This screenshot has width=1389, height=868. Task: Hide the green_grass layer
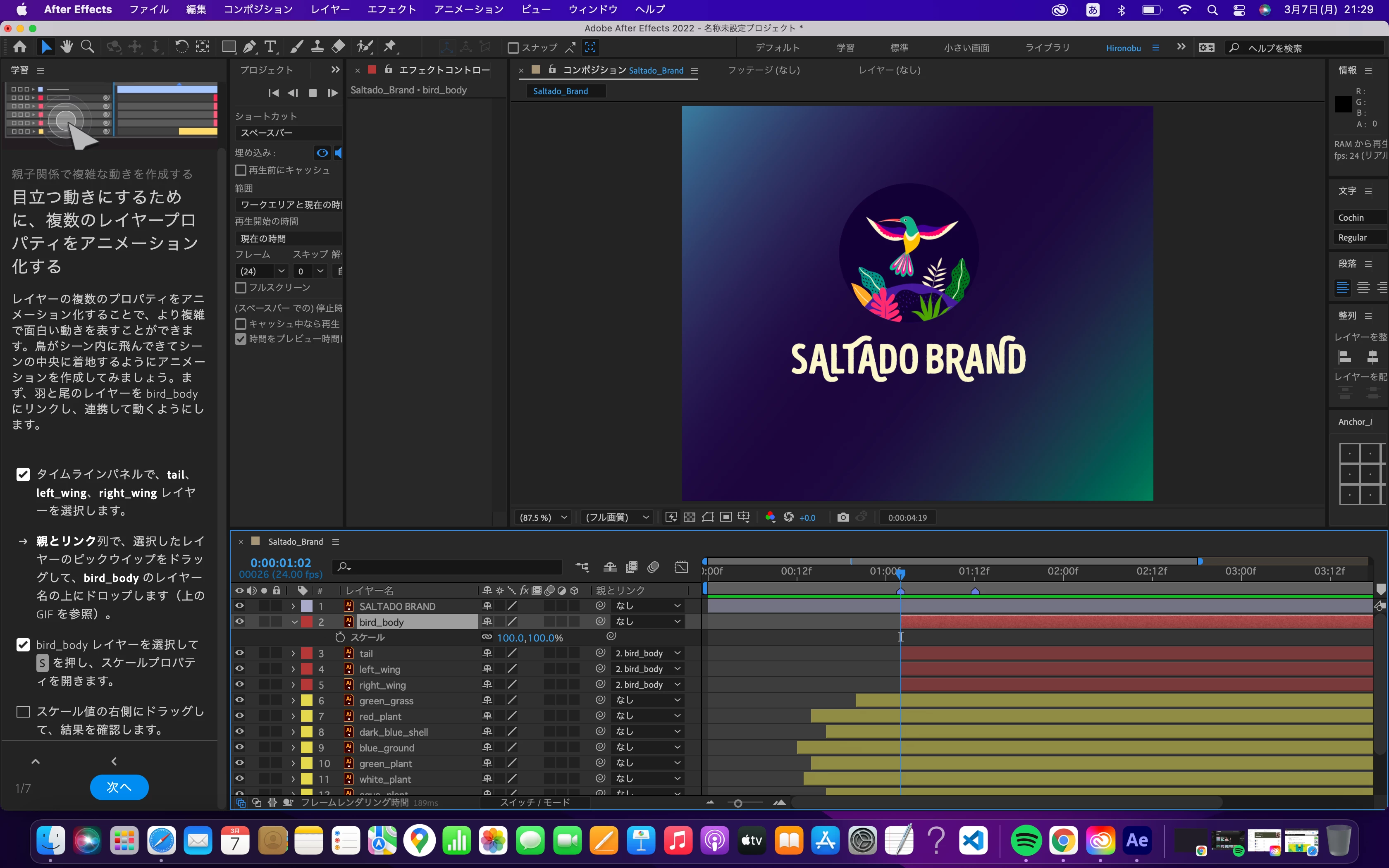coord(239,700)
